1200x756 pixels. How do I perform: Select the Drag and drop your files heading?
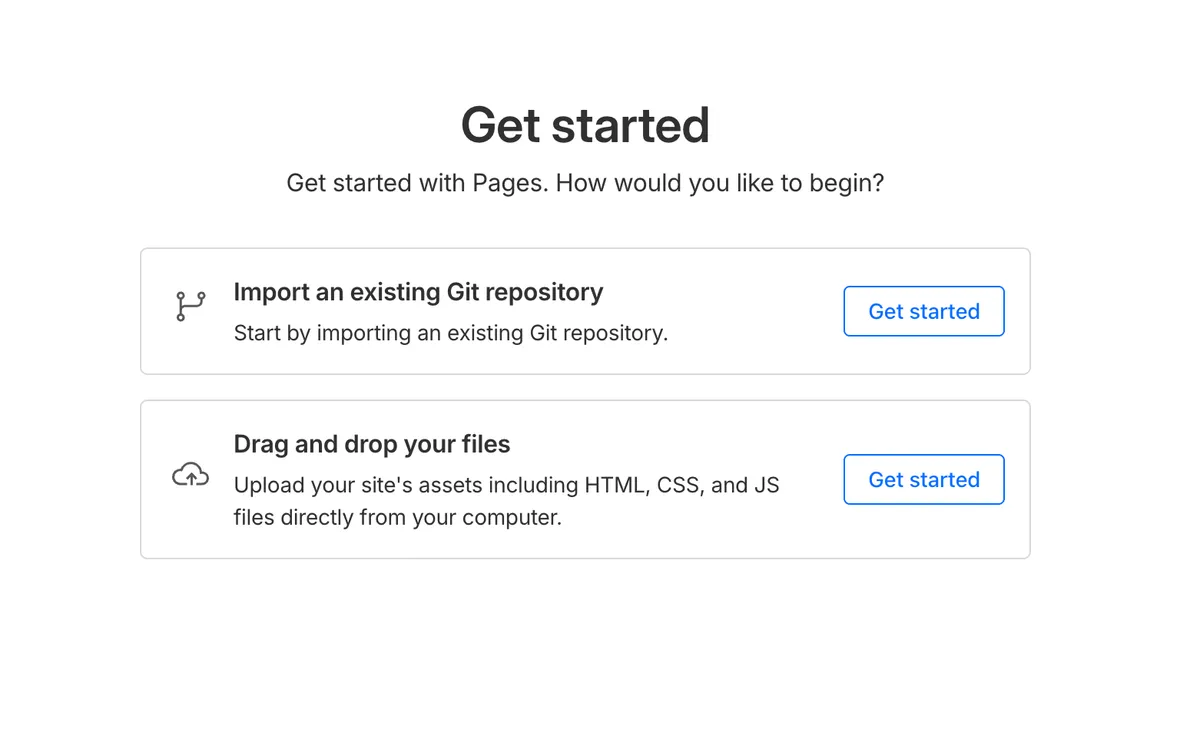(371, 444)
